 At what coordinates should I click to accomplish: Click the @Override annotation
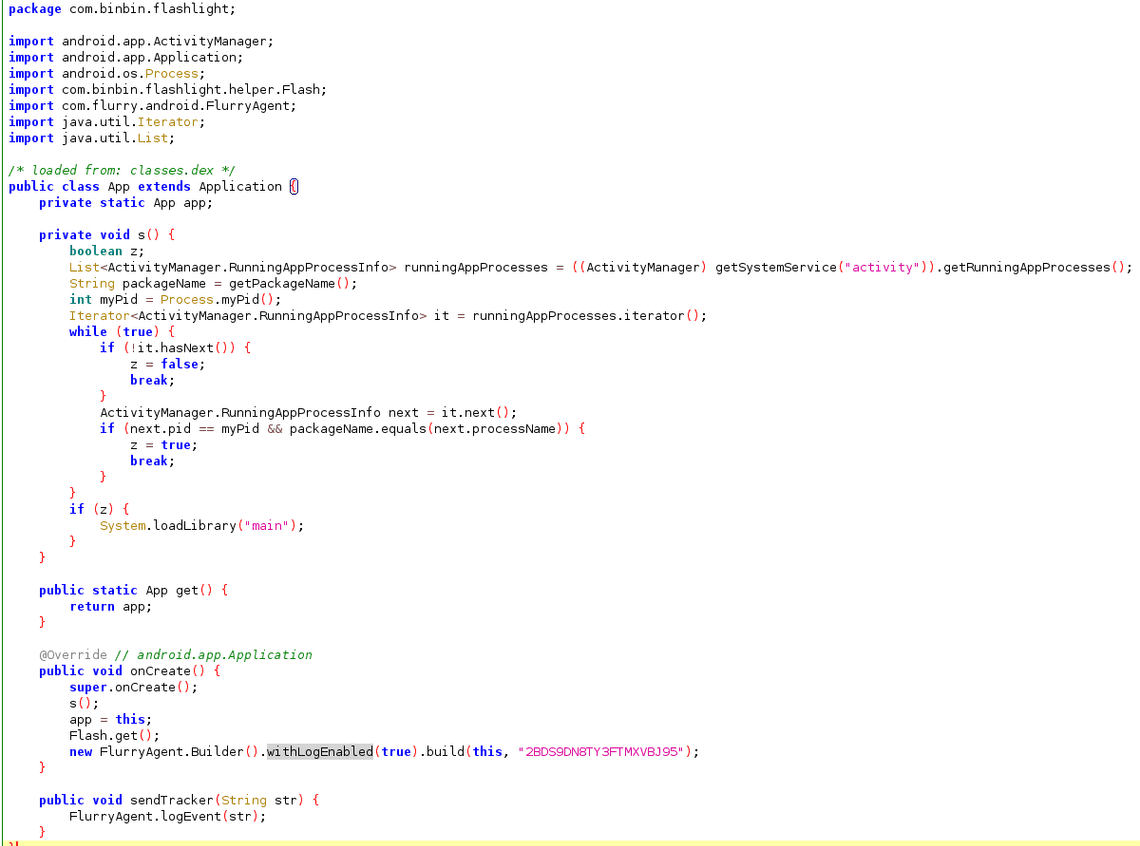pyautogui.click(x=71, y=655)
